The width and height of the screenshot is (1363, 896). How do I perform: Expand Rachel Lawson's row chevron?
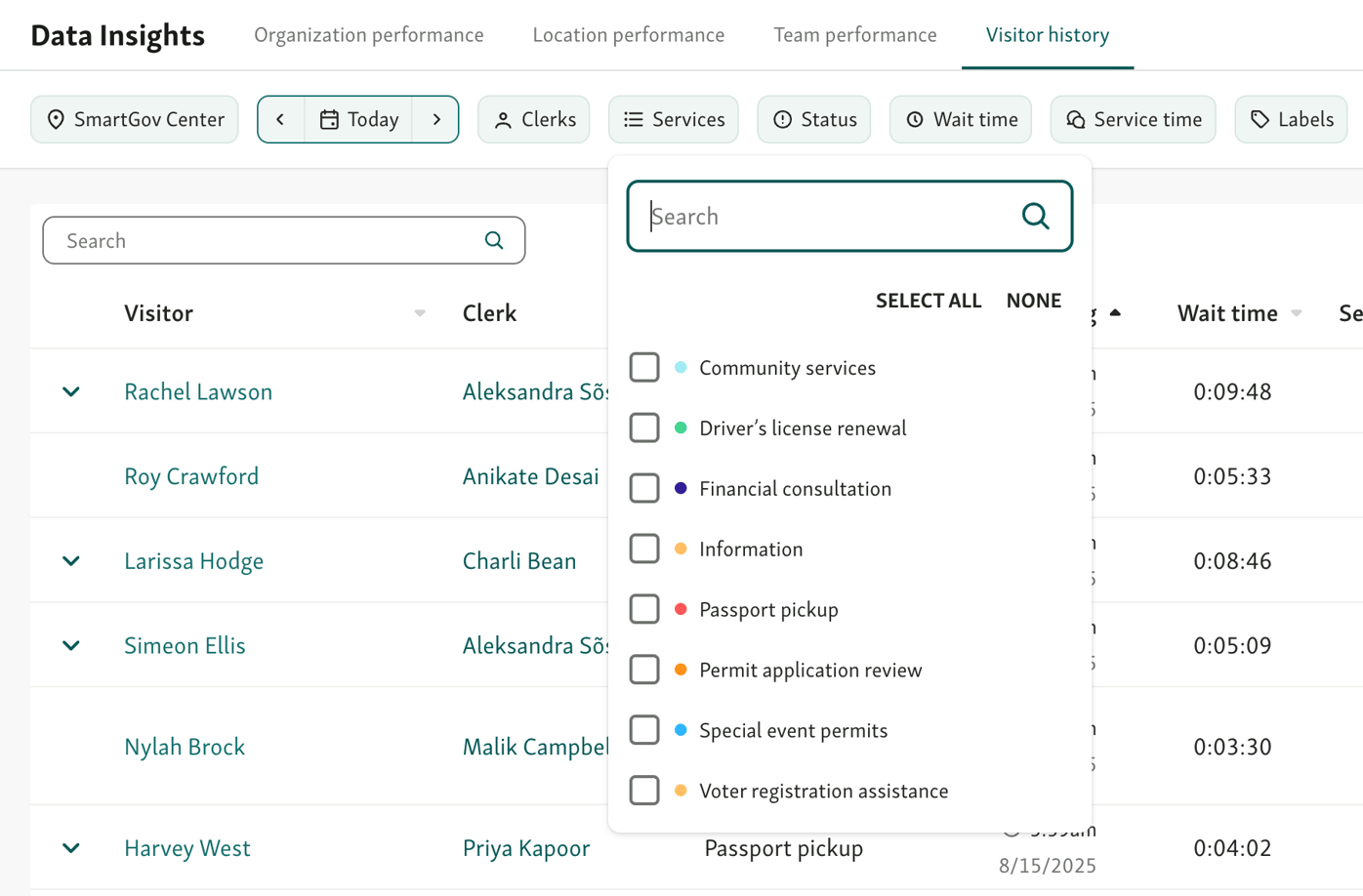(x=70, y=391)
